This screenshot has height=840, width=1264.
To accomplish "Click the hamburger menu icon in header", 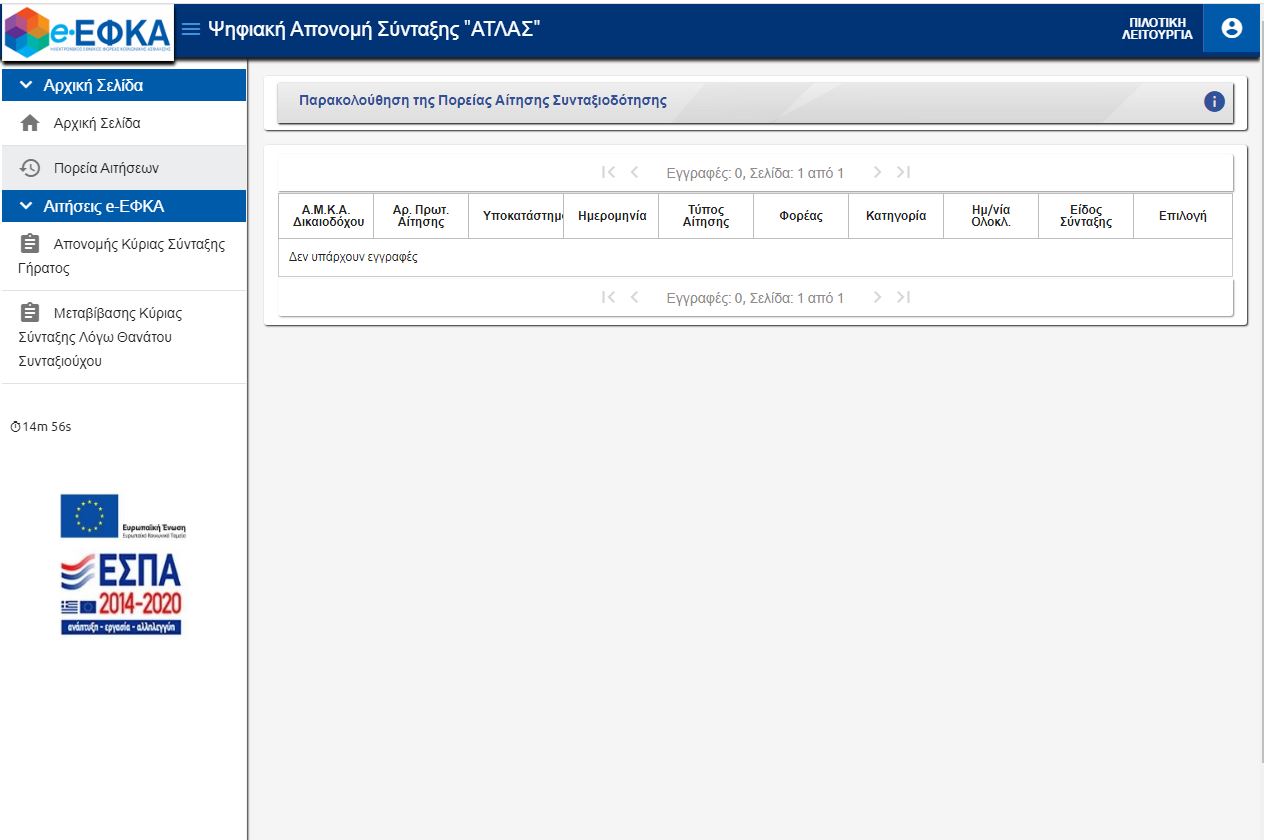I will [x=190, y=28].
